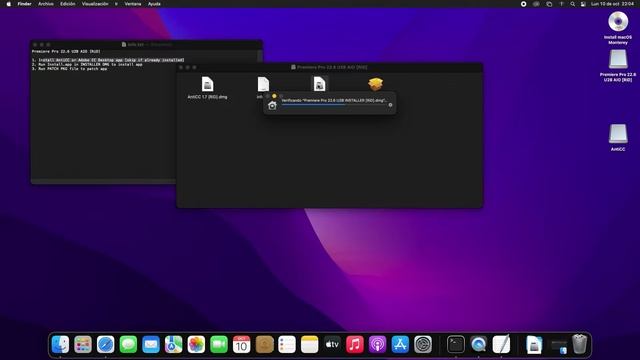Viewport: 640px width, 360px height.
Task: Open the Ayuda menu
Action: pos(154,4)
